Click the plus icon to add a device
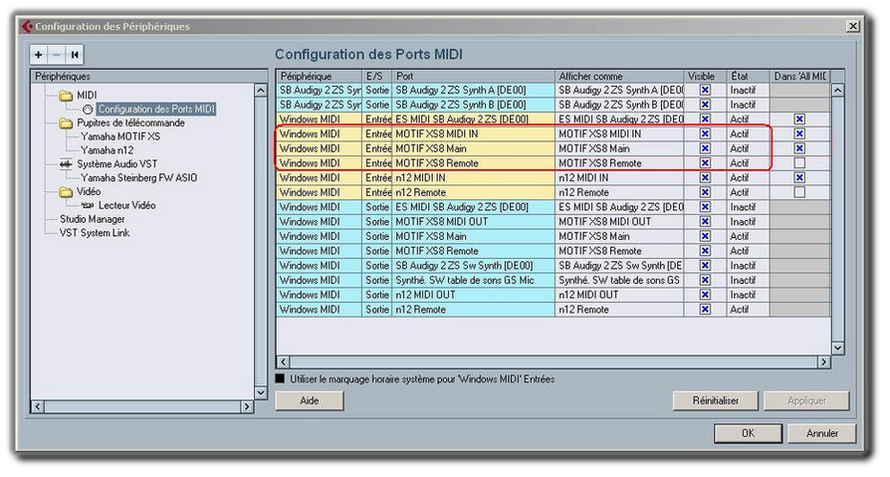Screen dimensions: 890x477 pyautogui.click(x=39, y=54)
